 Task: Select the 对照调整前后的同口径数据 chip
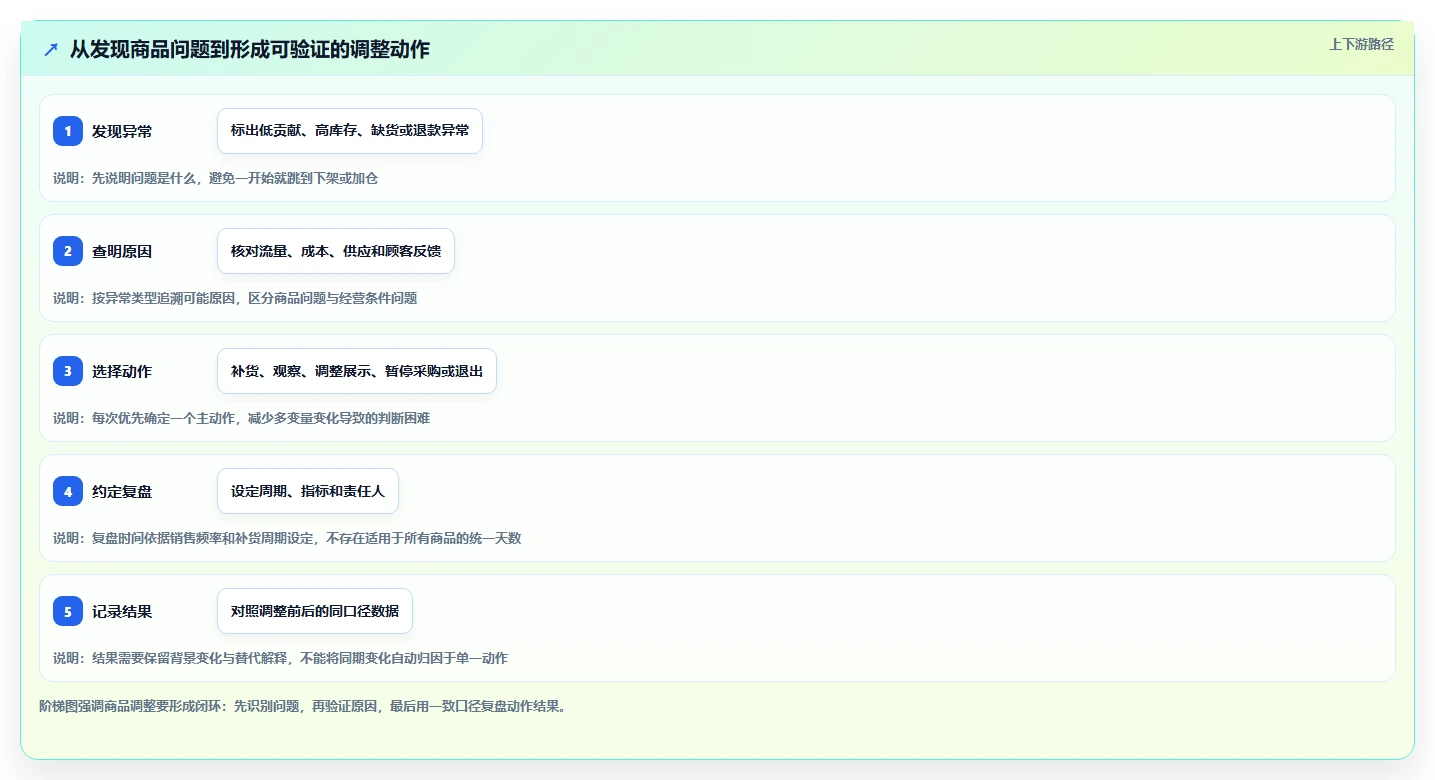pyautogui.click(x=315, y=611)
